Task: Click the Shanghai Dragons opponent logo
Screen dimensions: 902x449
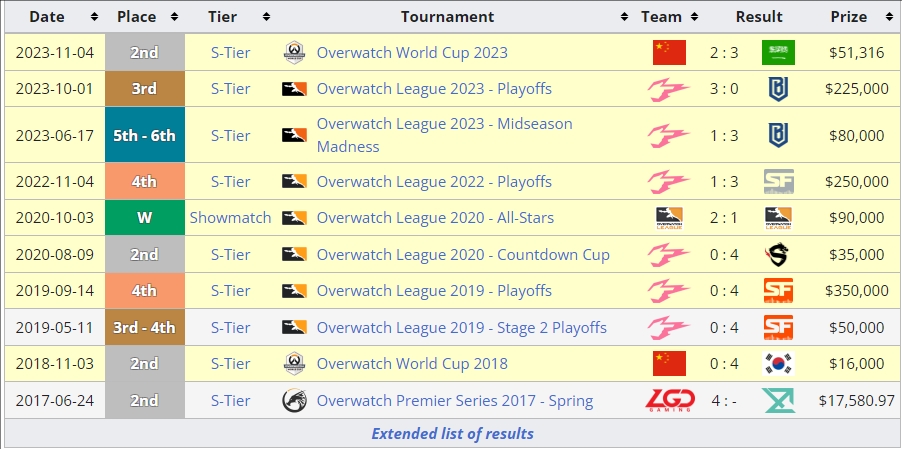Action: point(778,254)
